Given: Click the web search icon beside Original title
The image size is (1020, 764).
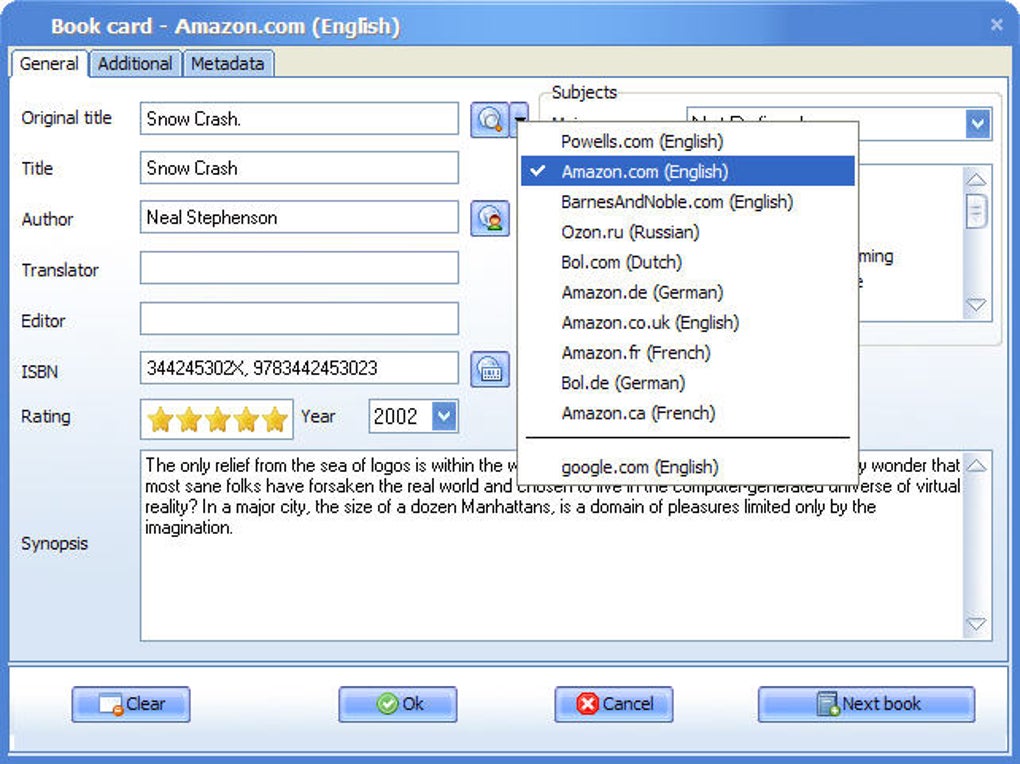Looking at the screenshot, I should coord(489,119).
